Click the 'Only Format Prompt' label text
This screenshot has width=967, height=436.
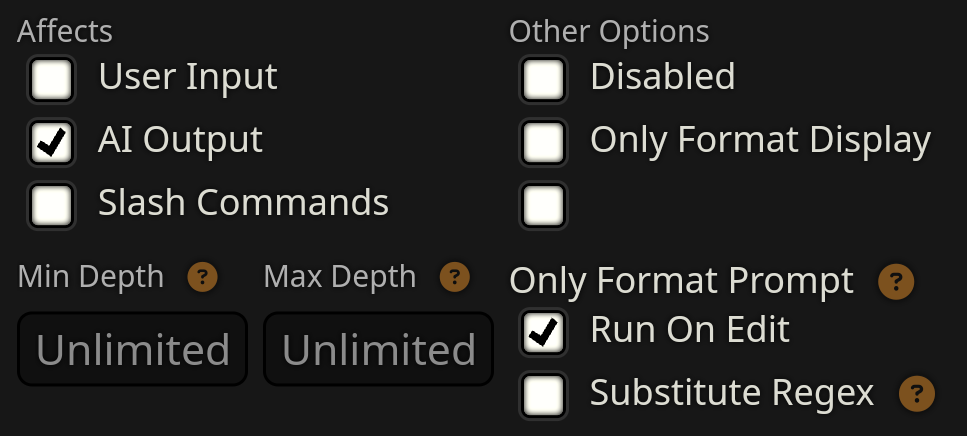[x=682, y=281]
